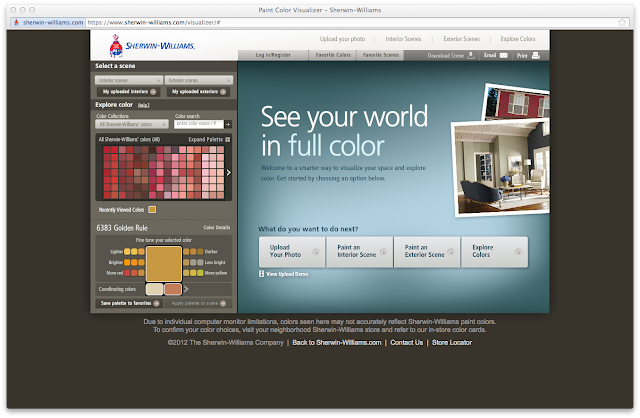Click plus icon on Apply palette to scene

click(x=223, y=303)
